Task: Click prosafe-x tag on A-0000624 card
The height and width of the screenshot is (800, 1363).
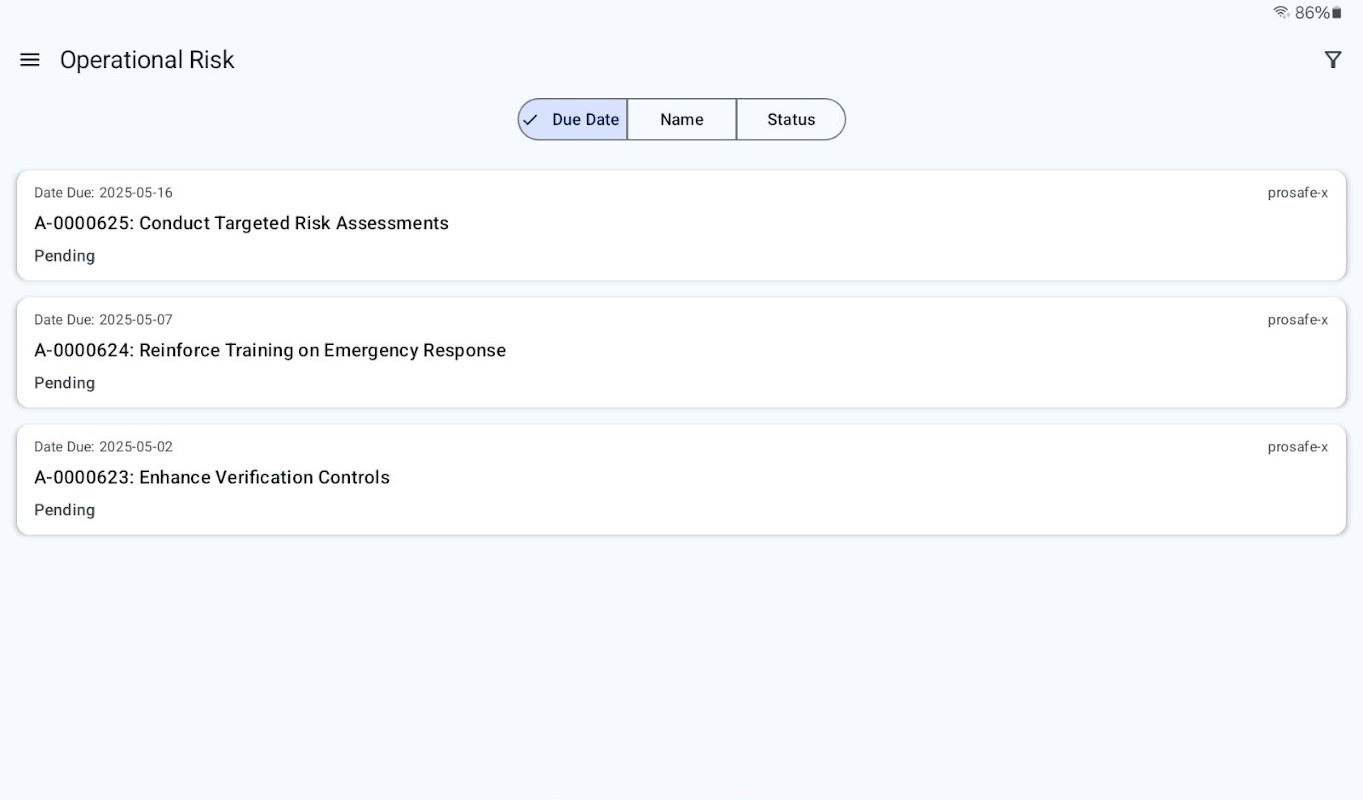Action: [x=1297, y=320]
